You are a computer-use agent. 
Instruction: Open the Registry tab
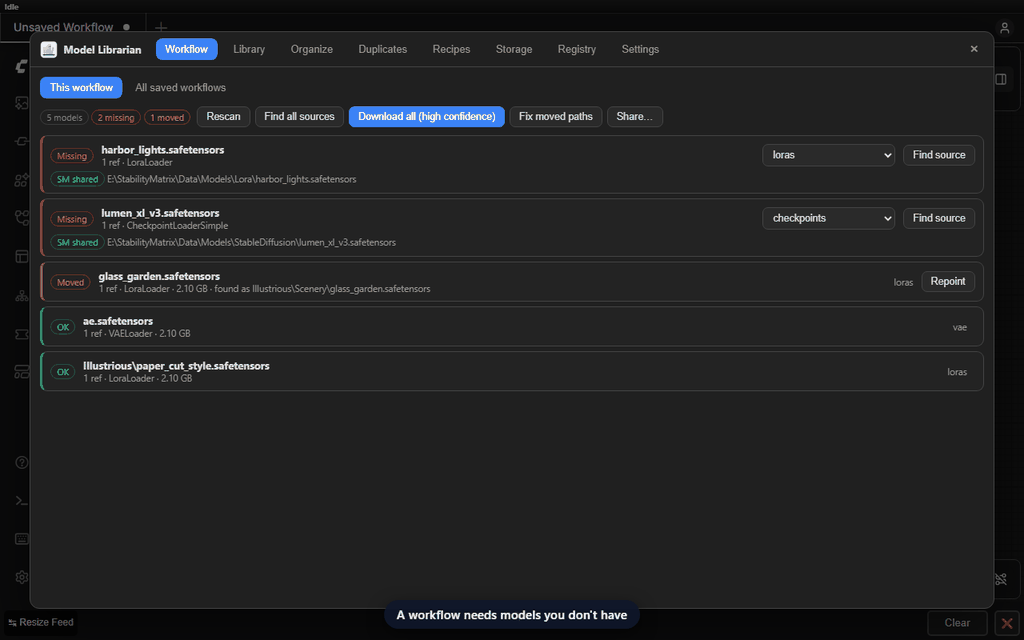point(577,49)
